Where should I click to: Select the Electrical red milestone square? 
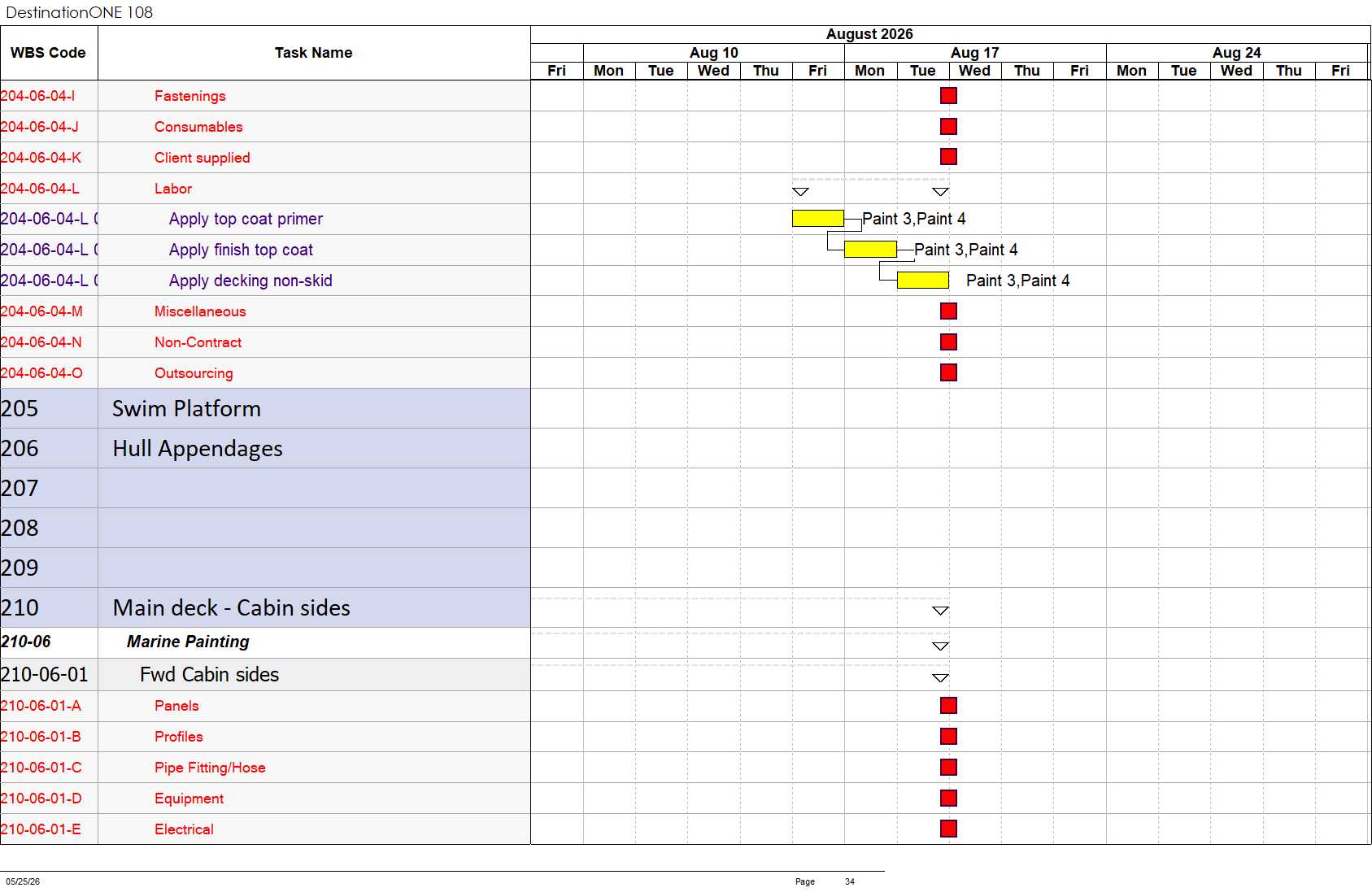click(948, 829)
